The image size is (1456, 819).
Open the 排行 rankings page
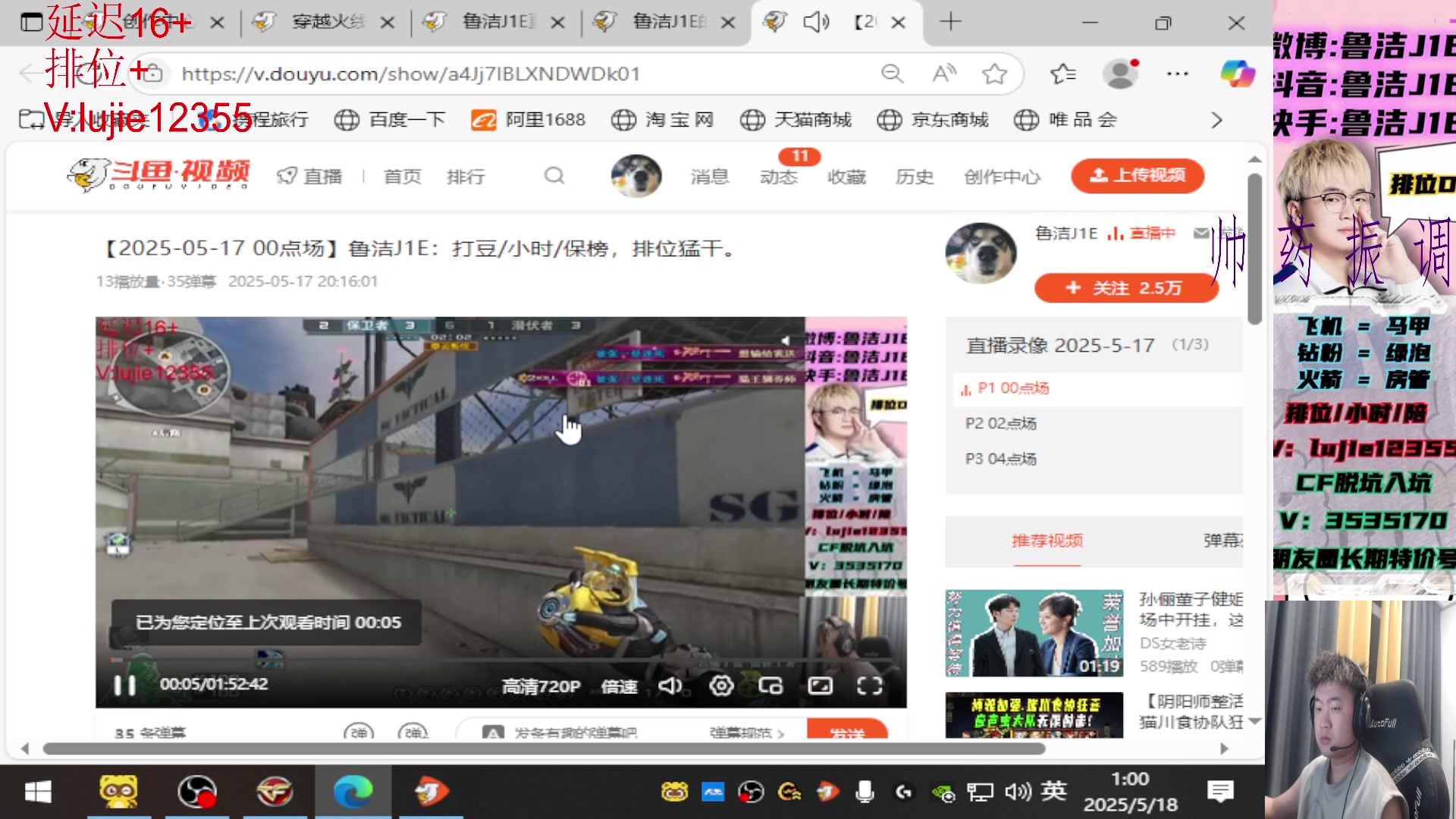pyautogui.click(x=466, y=177)
